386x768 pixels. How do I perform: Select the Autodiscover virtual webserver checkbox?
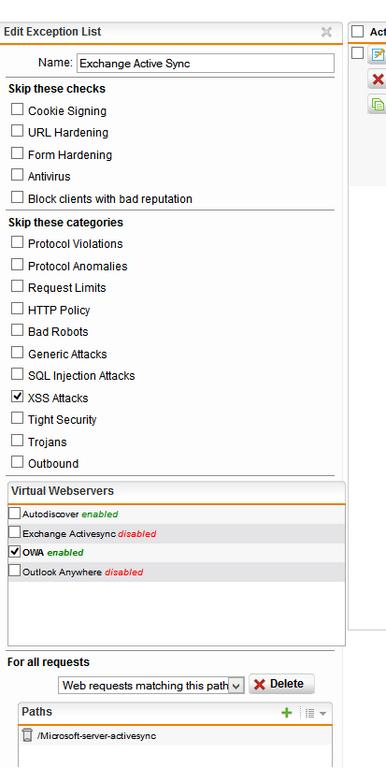tap(15, 513)
